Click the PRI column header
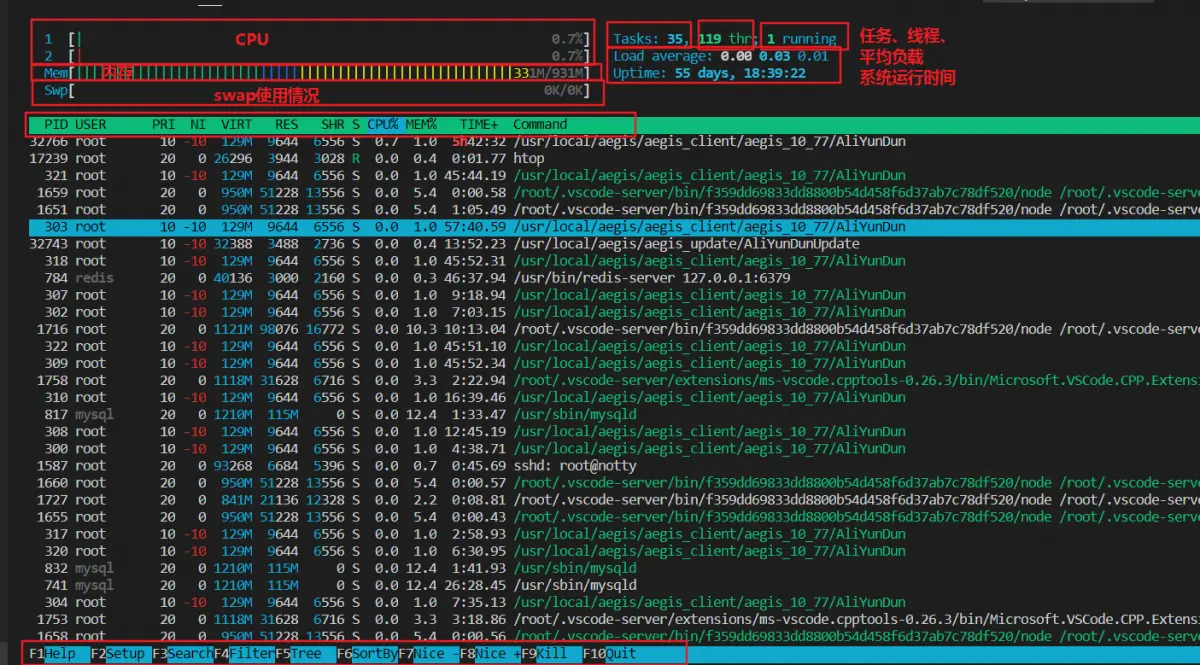Viewport: 1200px width, 665px height. [x=163, y=125]
